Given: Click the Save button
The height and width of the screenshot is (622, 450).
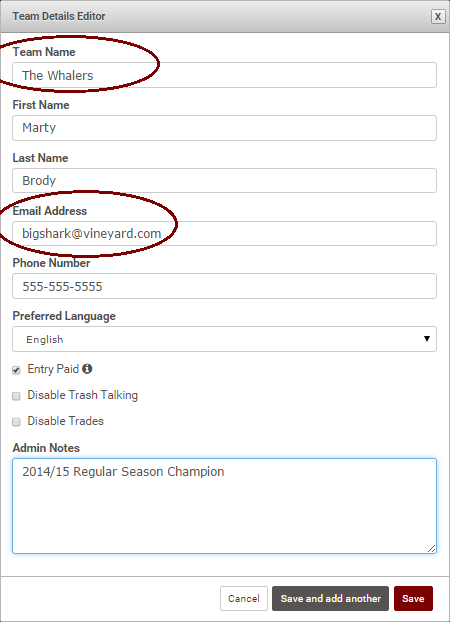Looking at the screenshot, I should [413, 598].
